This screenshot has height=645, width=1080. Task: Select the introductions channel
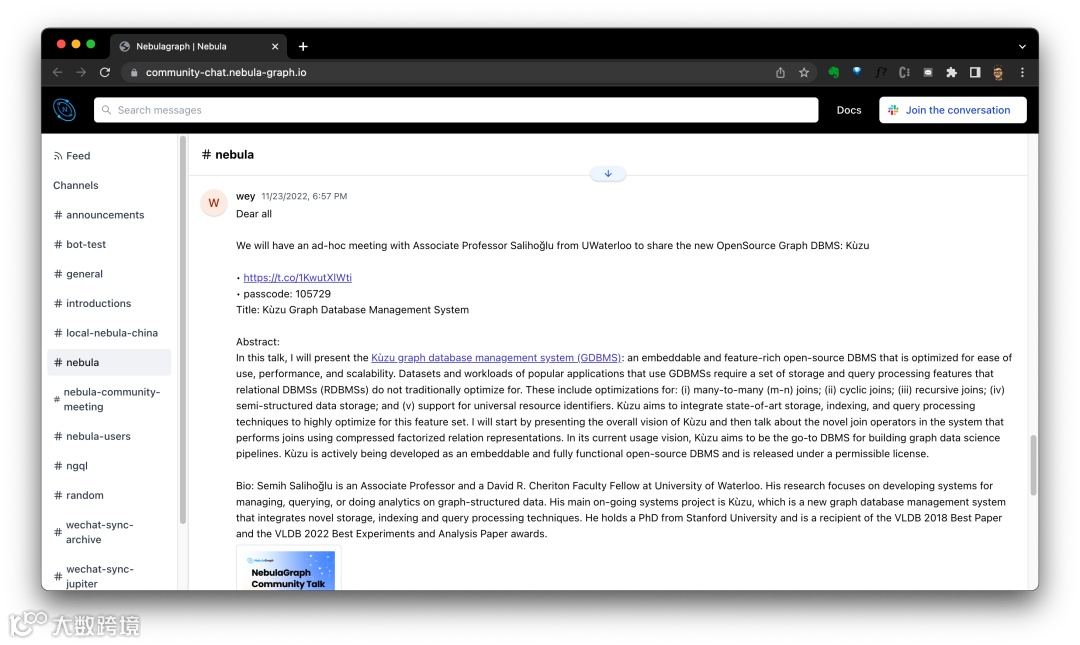click(x=109, y=304)
